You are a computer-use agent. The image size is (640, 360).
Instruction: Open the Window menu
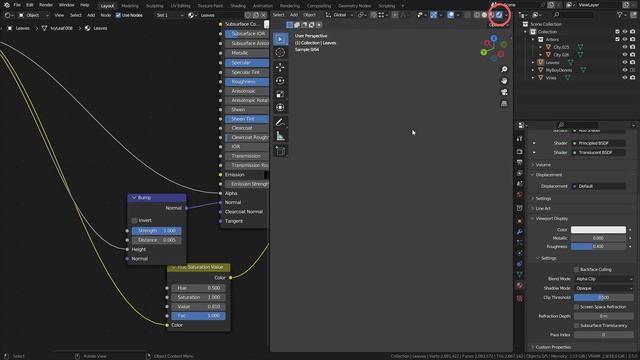click(x=67, y=5)
